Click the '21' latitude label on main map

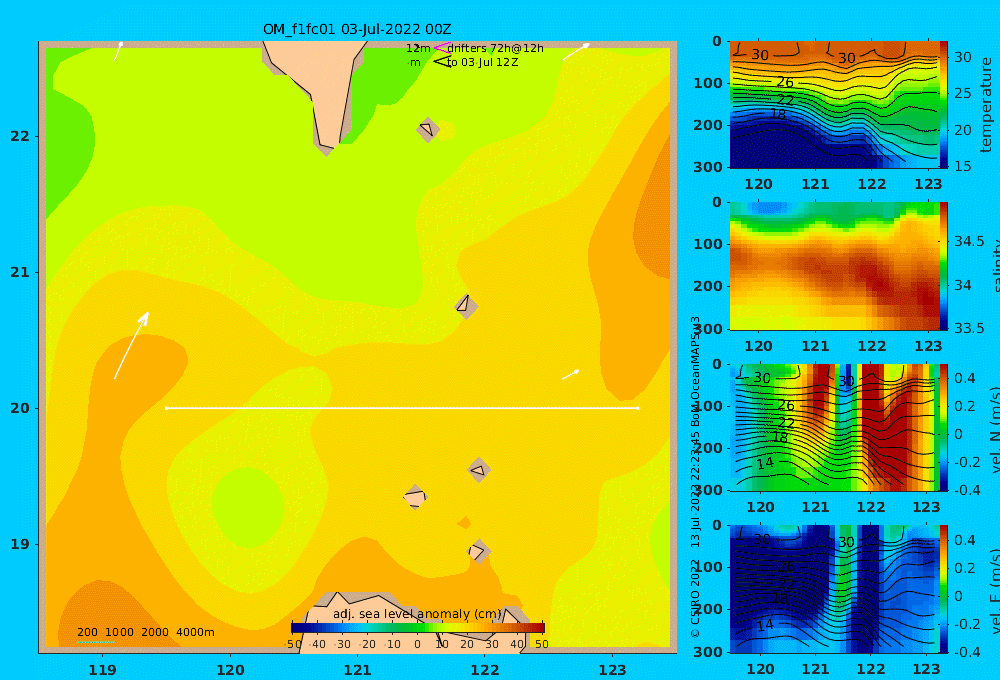(x=20, y=272)
